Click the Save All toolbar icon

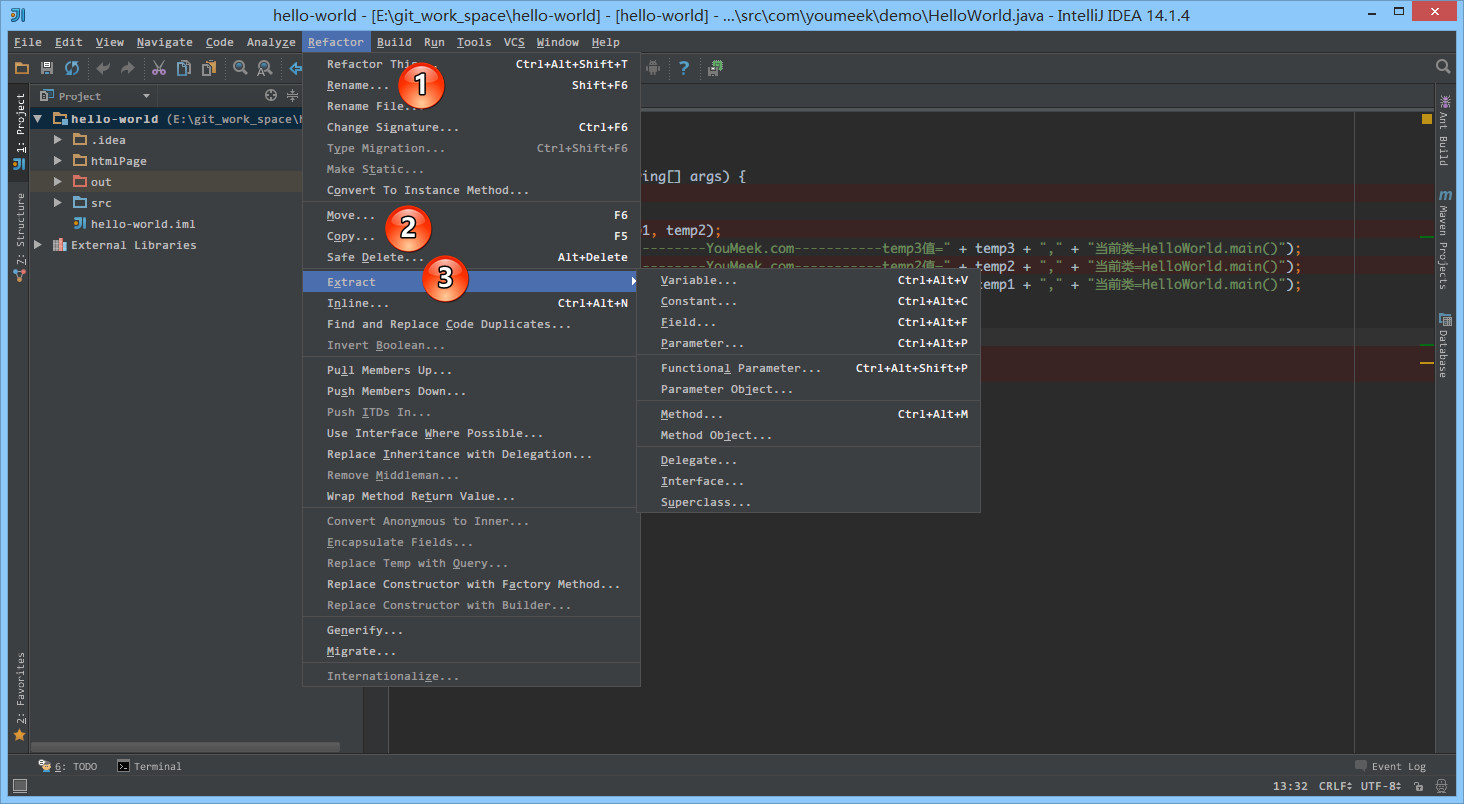point(46,68)
